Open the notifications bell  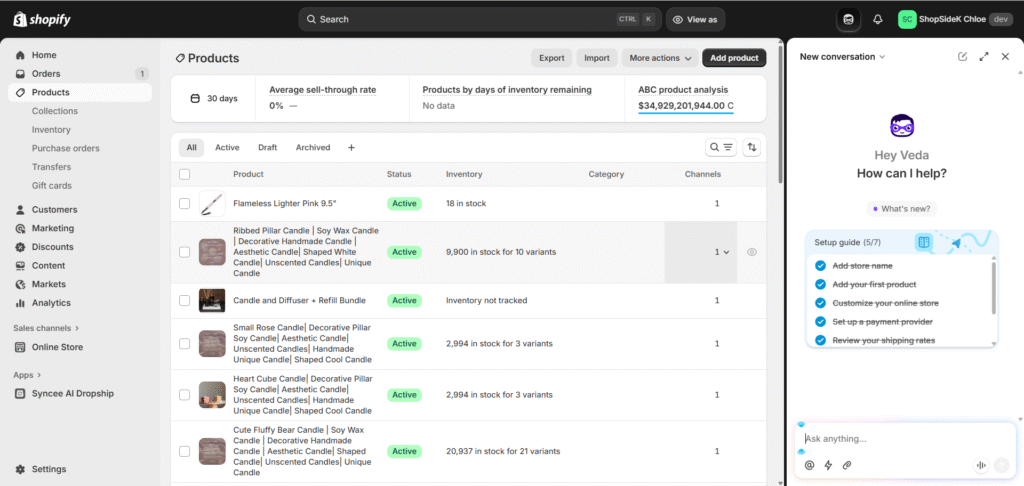[878, 20]
